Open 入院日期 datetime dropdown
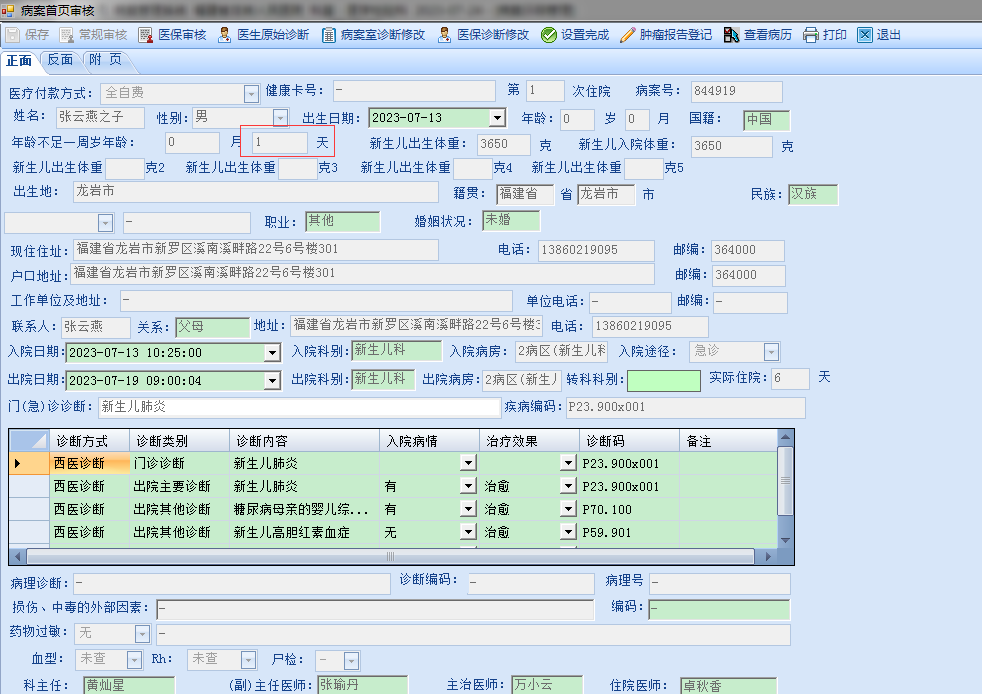The image size is (982, 694). point(272,353)
